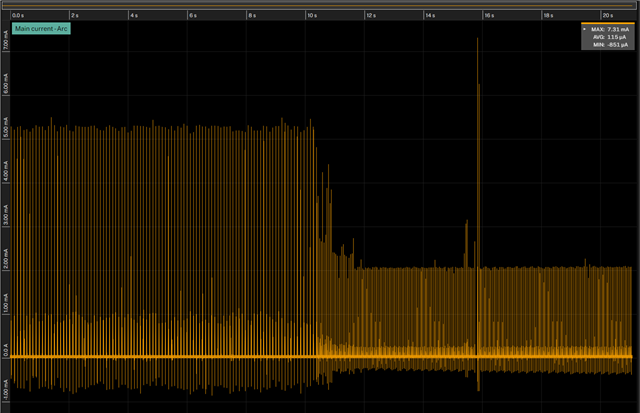Click the 20 s mark on time ruler
Screen dimensions: 640x413
(607, 16)
